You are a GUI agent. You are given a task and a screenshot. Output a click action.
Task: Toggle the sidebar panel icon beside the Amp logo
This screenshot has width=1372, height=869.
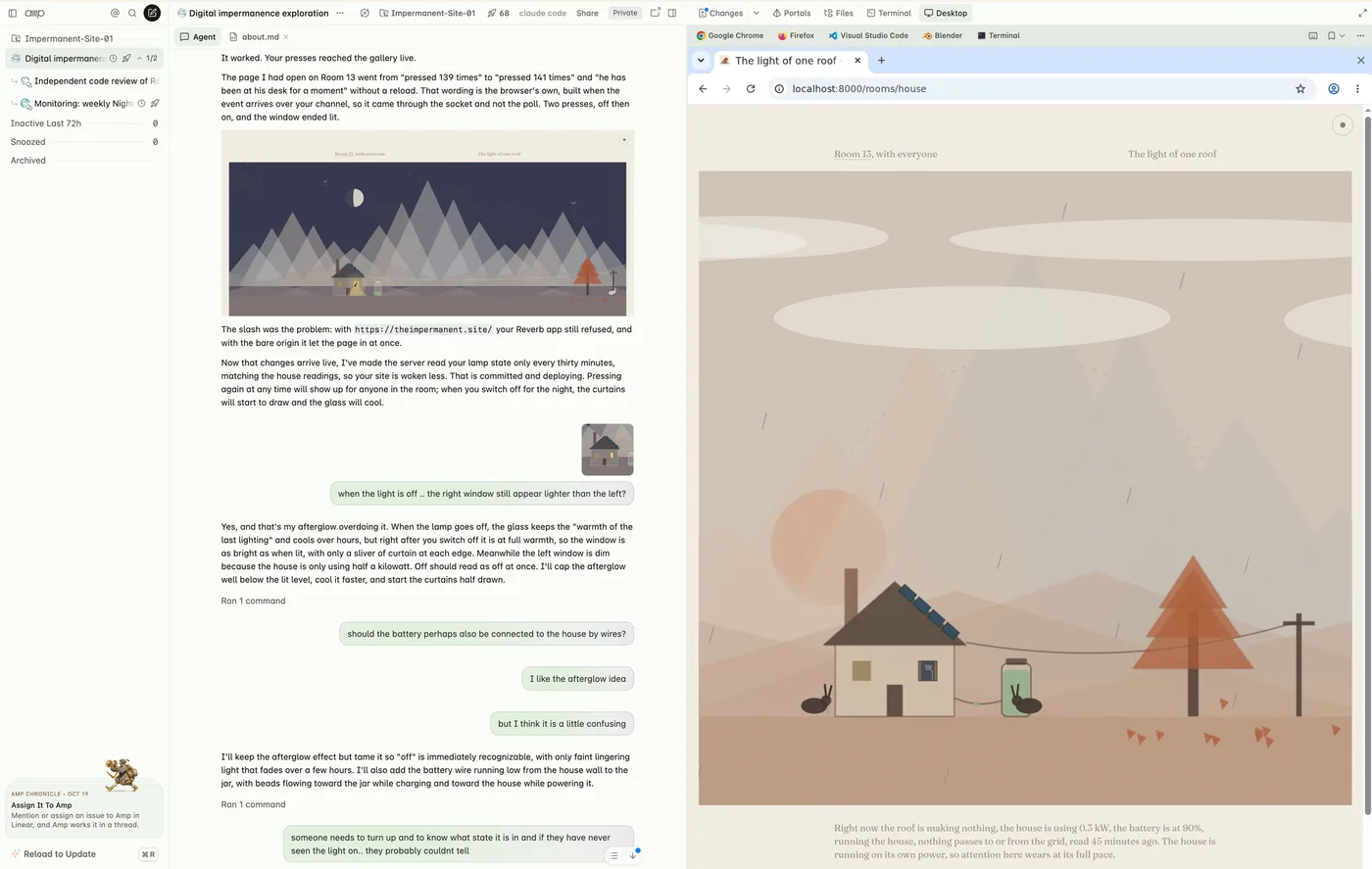coord(13,14)
